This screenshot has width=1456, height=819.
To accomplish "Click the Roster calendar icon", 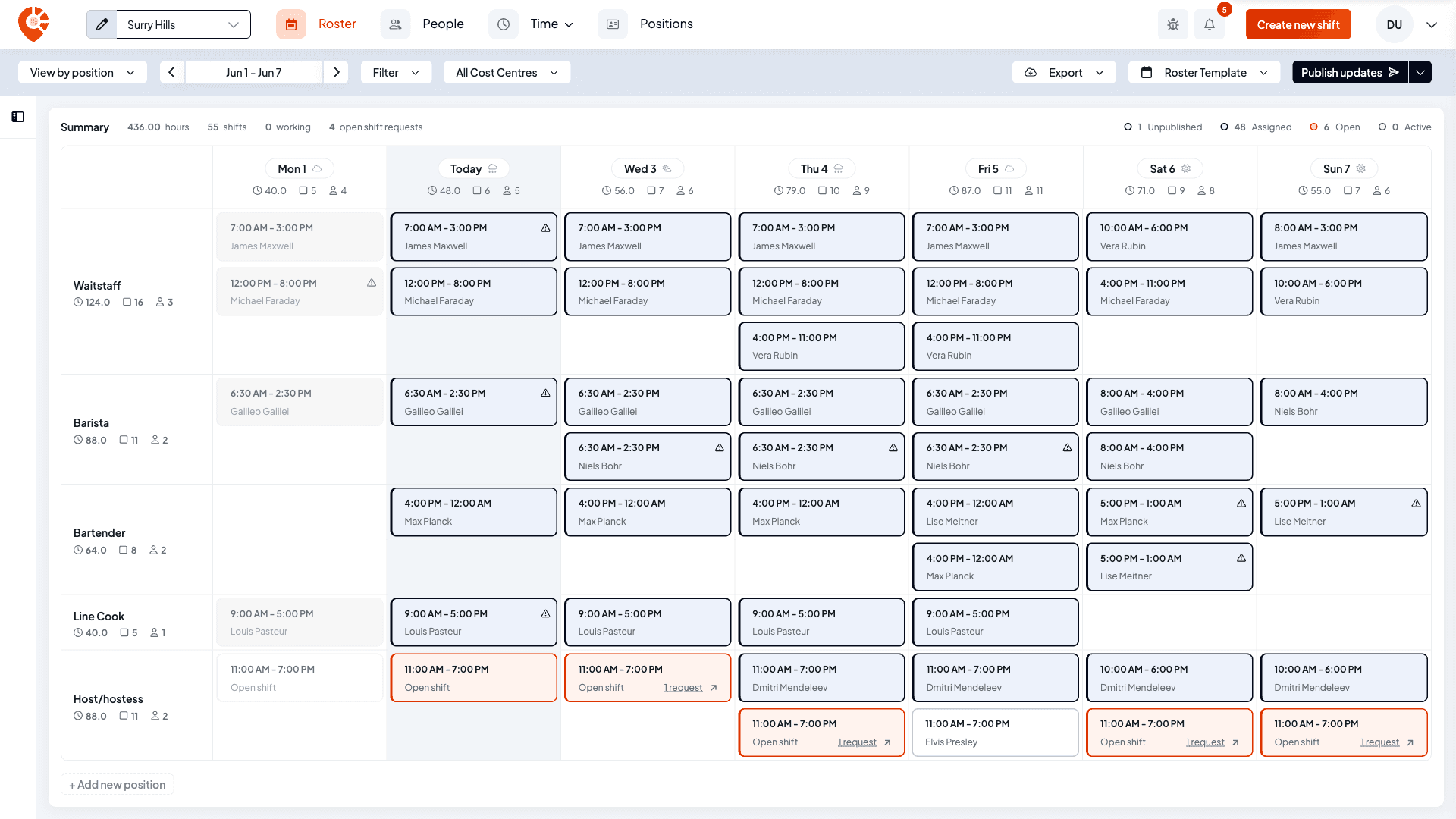I will pyautogui.click(x=291, y=24).
